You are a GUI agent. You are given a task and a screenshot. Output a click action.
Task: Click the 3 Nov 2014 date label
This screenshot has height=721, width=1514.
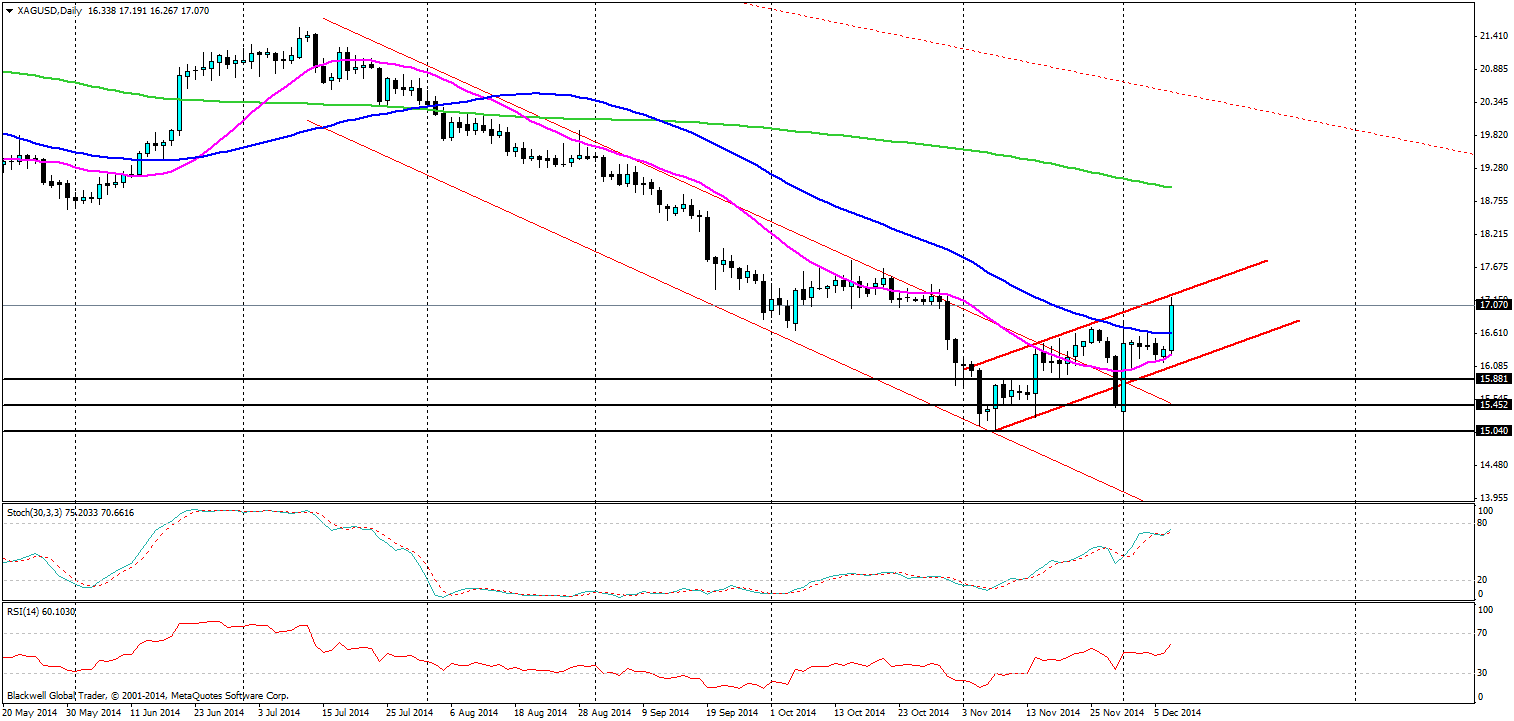click(x=986, y=713)
